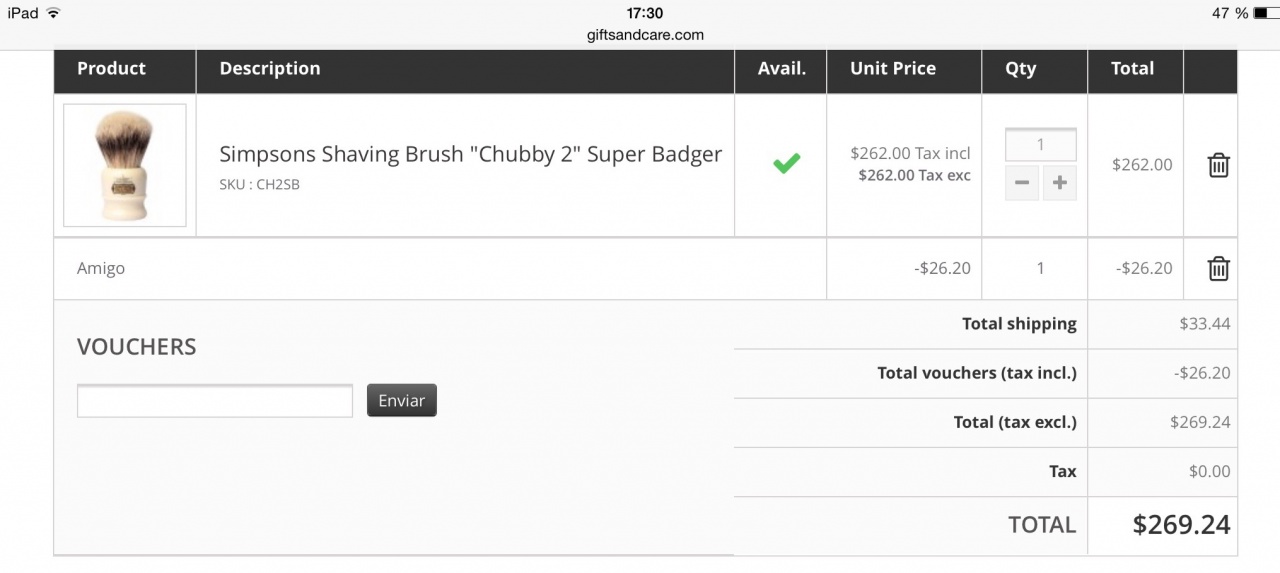Click the voucher code input field
Viewport: 1280px width, 573px height.
point(215,400)
